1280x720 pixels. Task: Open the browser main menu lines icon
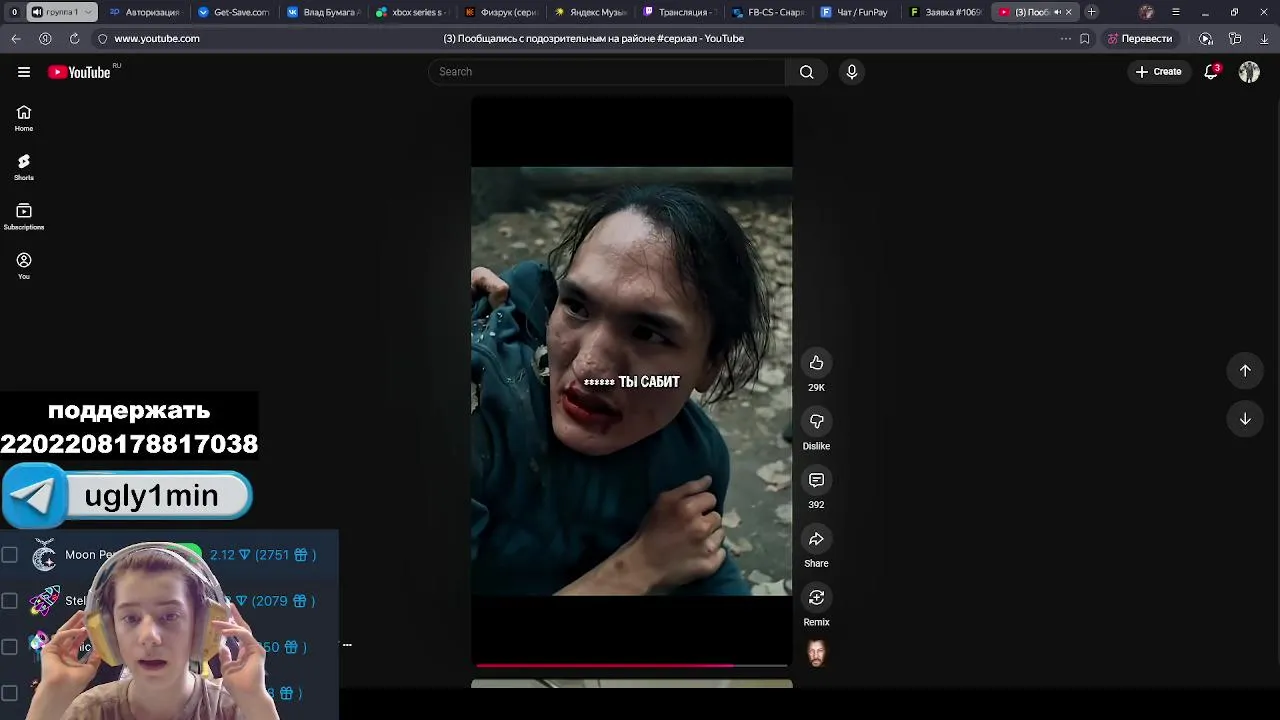[x=1175, y=12]
